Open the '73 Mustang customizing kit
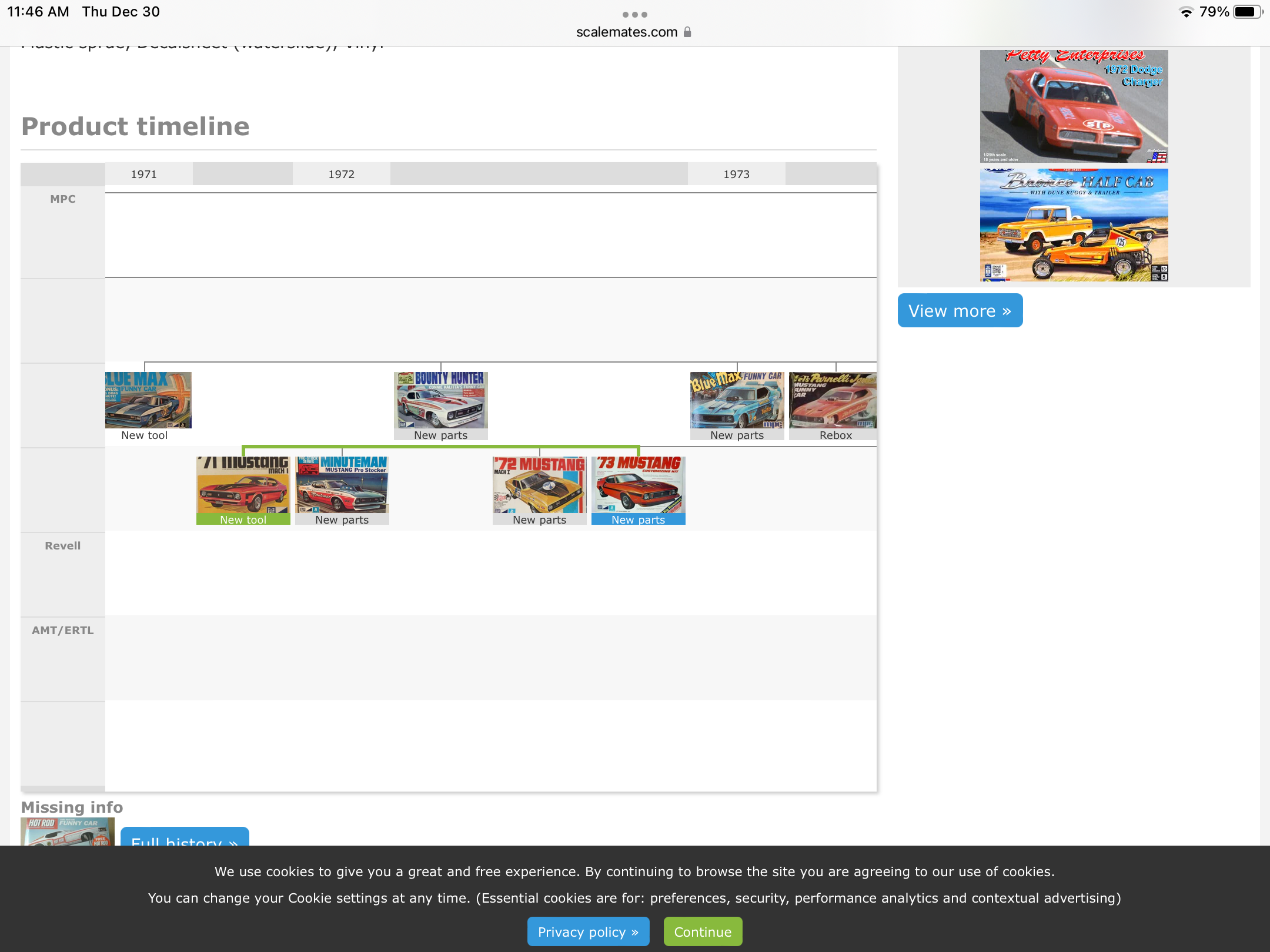 (x=639, y=485)
